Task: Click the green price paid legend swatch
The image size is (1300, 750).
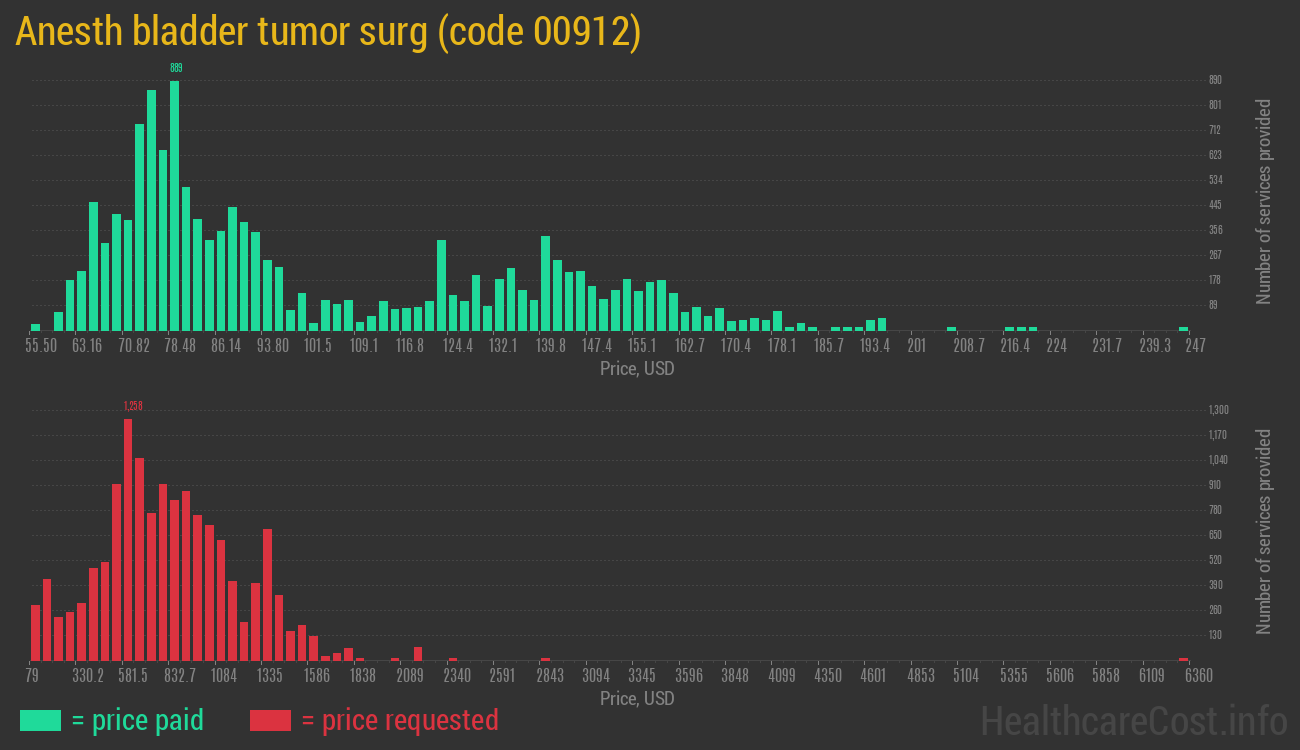Action: pos(40,720)
